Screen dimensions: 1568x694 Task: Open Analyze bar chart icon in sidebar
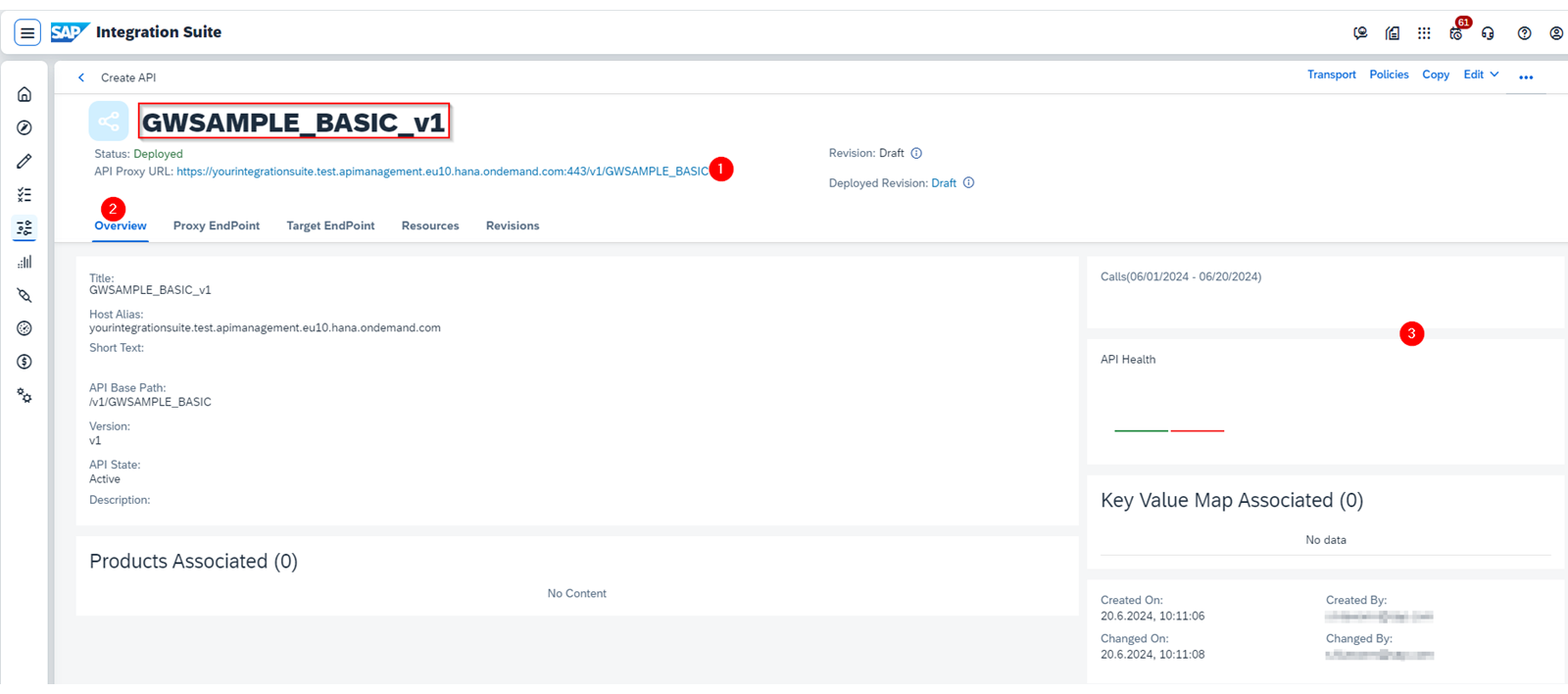pos(24,262)
